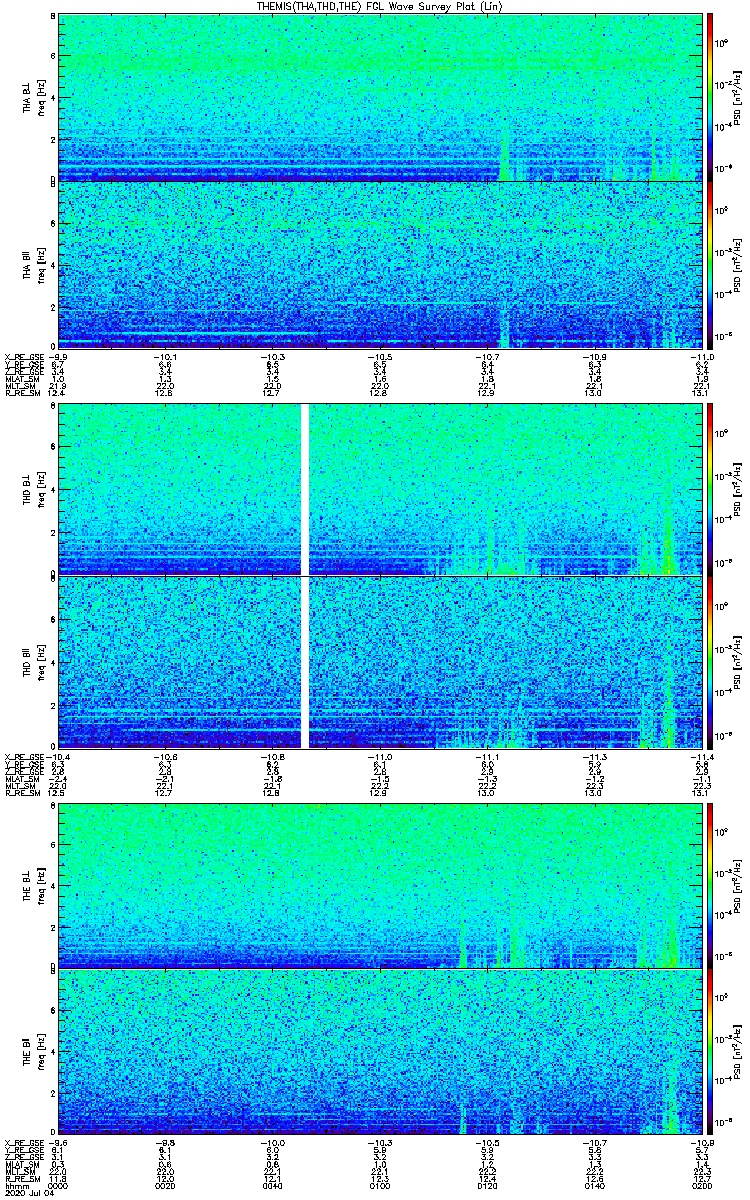Click the PSD color bar beside THD B∥
The width and height of the screenshot is (750, 1200).
[710, 662]
